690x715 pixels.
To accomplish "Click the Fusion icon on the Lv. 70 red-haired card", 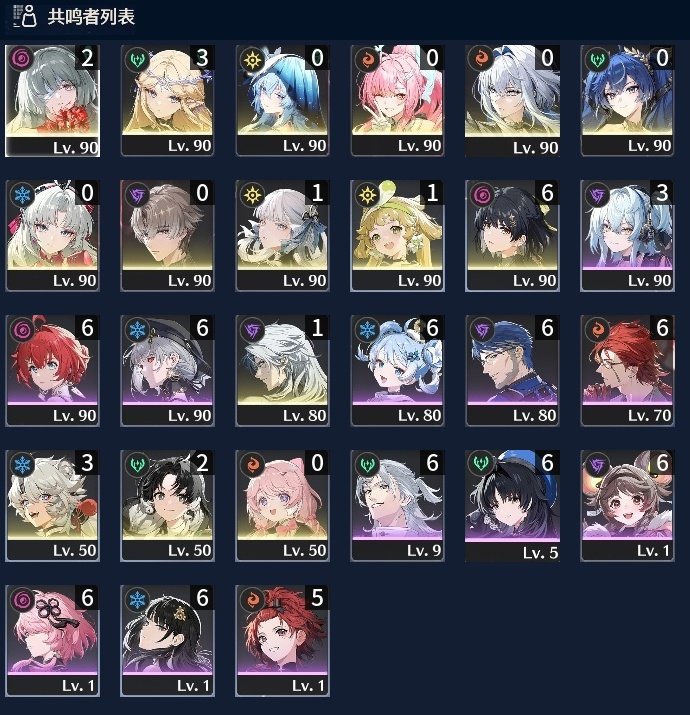I will [x=597, y=329].
